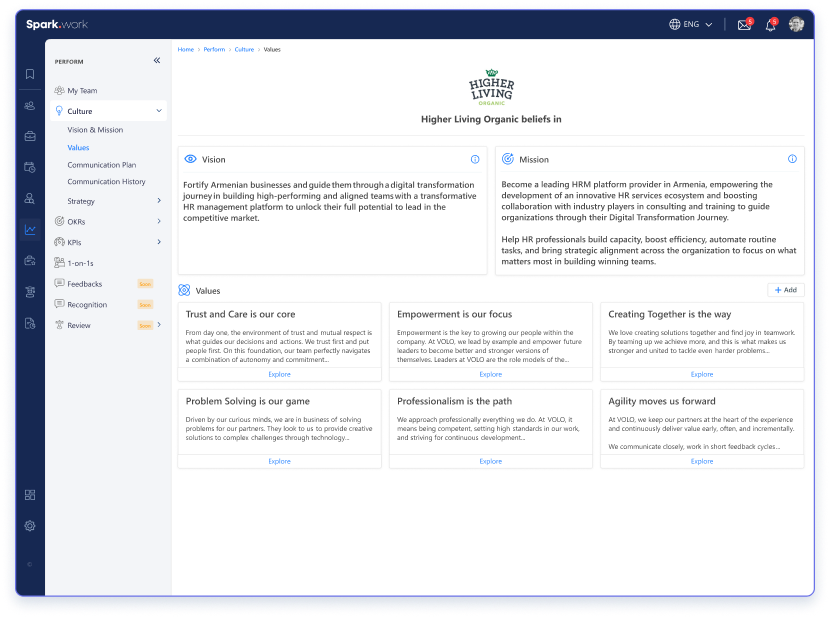Explore the Problem Solving value
Image resolution: width=830 pixels, height=618 pixels.
coord(279,461)
